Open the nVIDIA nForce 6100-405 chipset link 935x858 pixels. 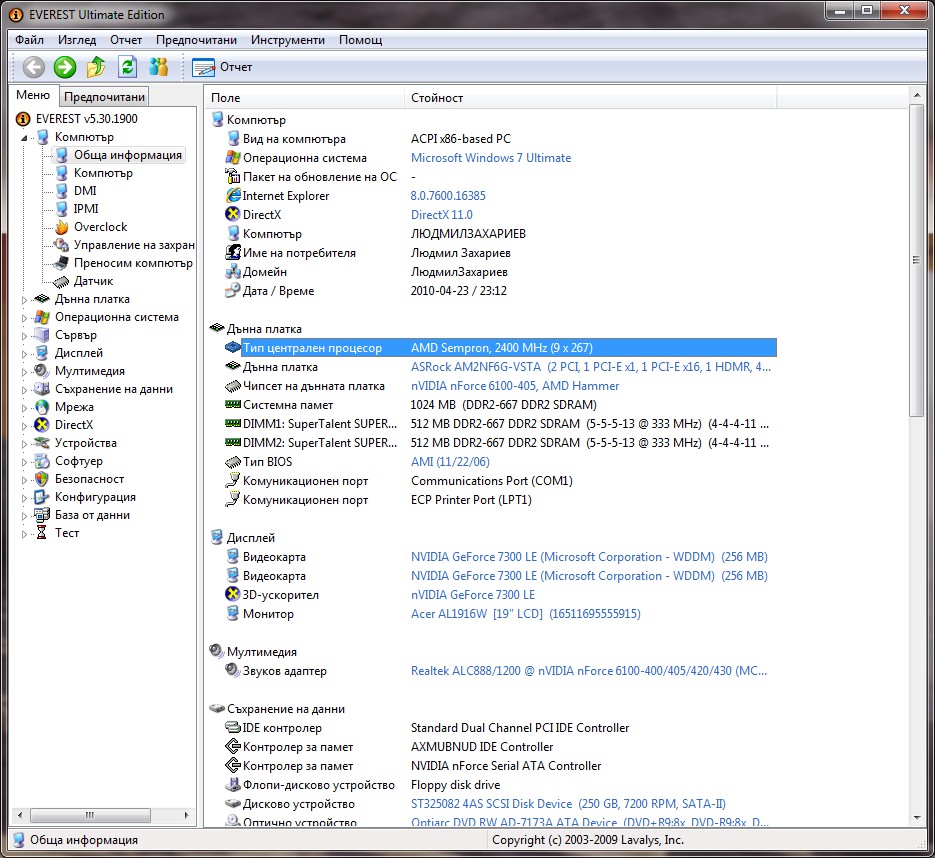point(515,386)
